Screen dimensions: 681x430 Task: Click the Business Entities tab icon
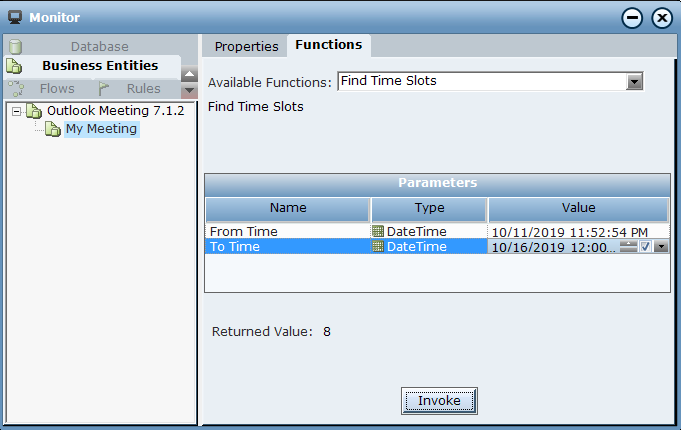[x=14, y=66]
